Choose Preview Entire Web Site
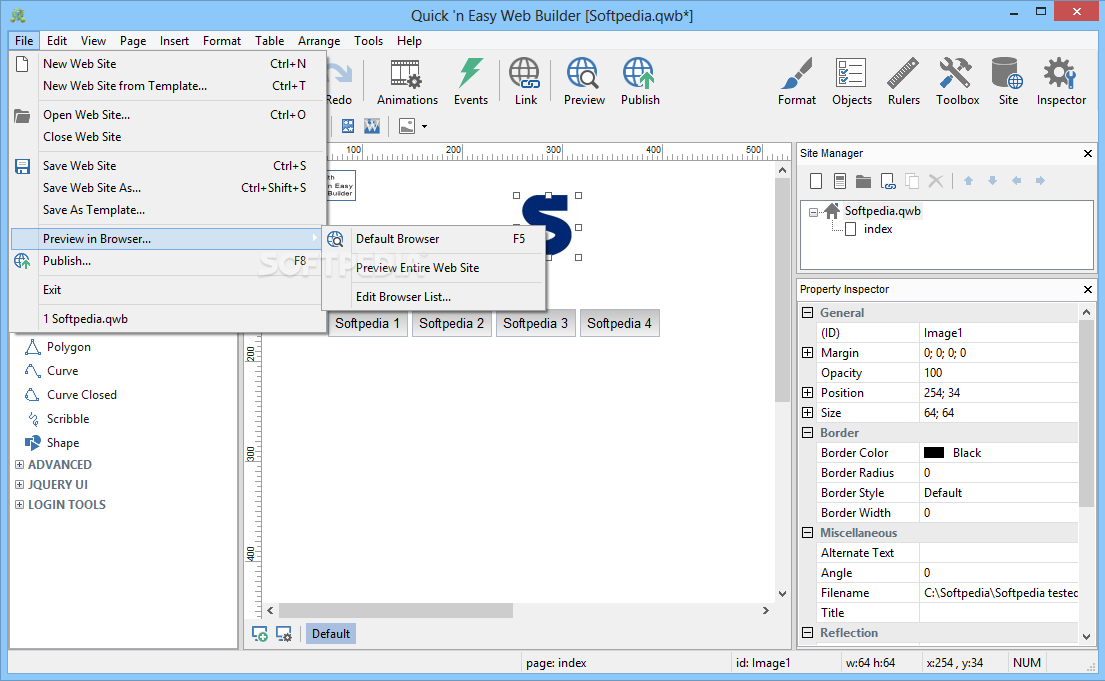Viewport: 1105px width, 681px height. tap(433, 268)
